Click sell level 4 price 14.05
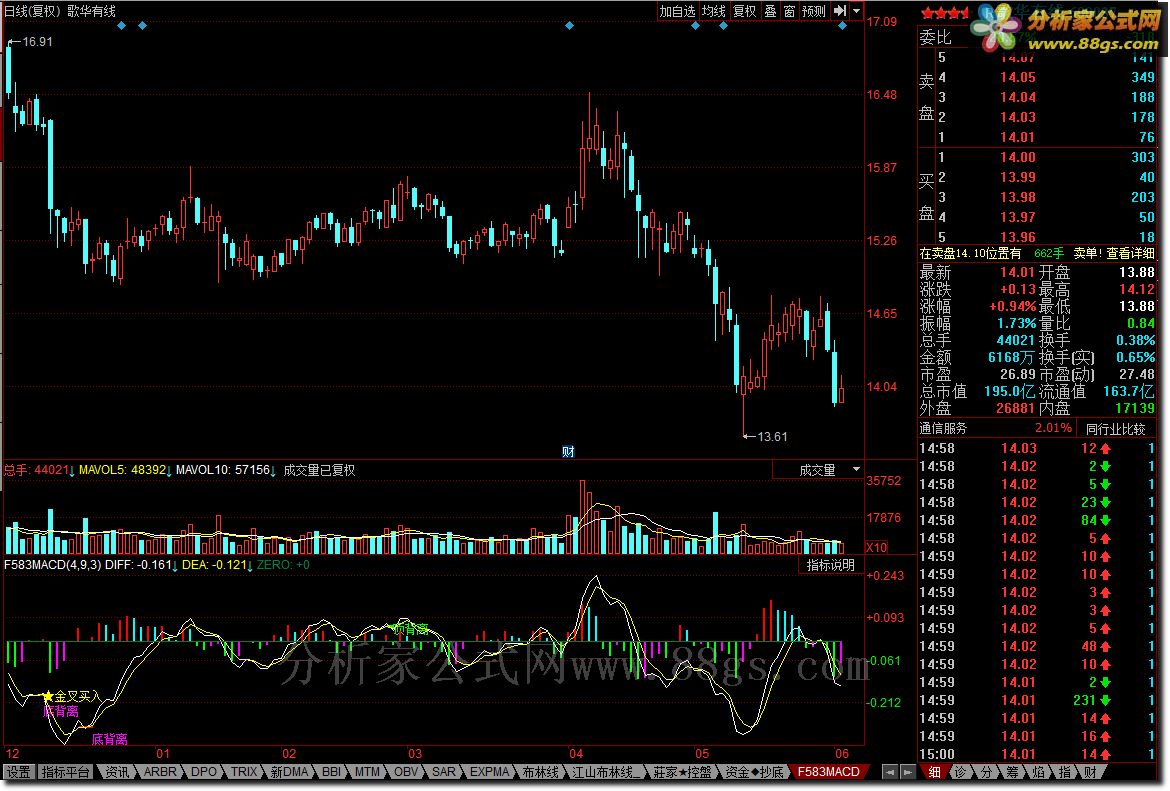This screenshot has height=791, width=1170. [x=1017, y=77]
